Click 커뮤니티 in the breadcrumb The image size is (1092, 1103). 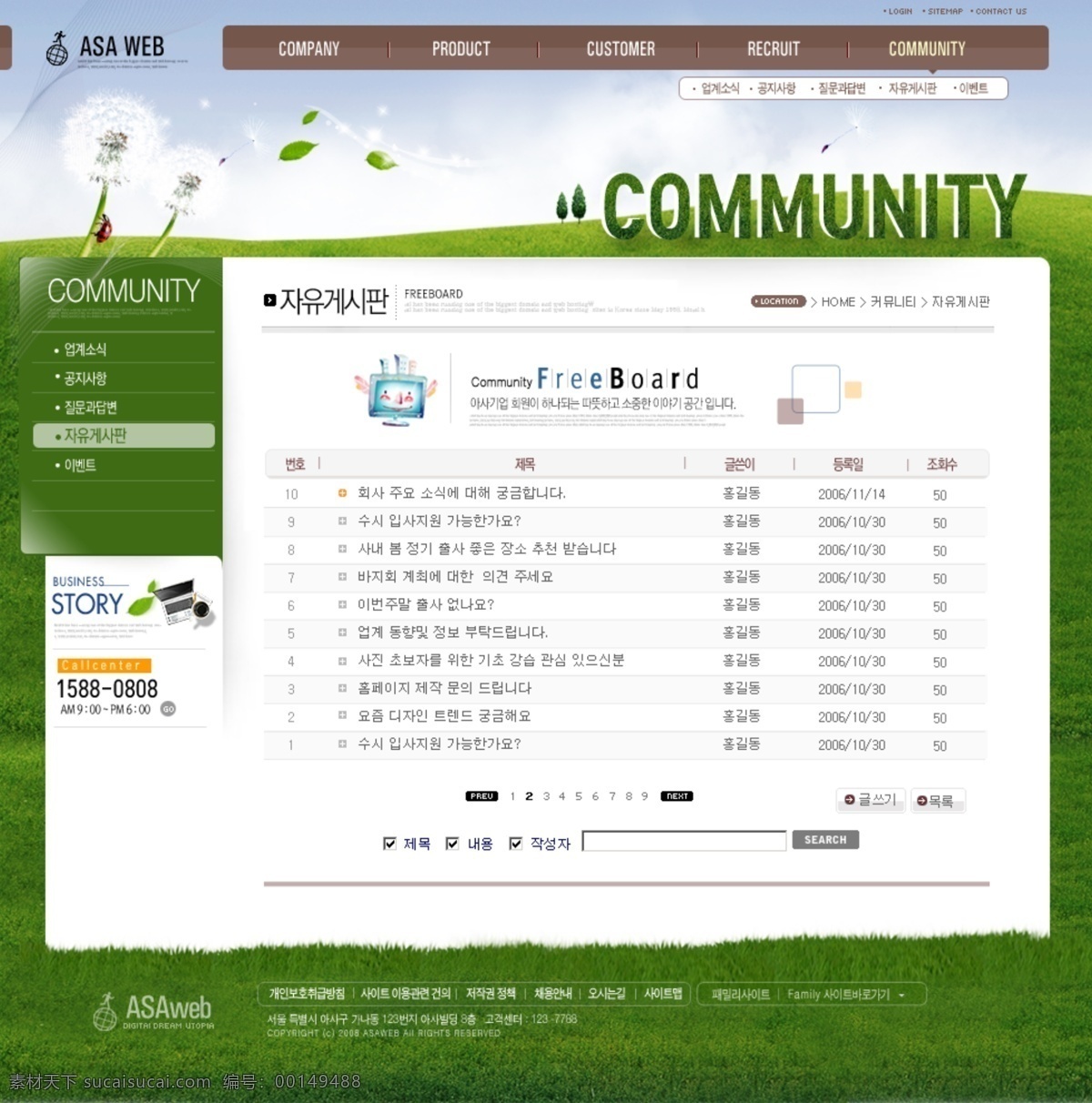point(893,301)
